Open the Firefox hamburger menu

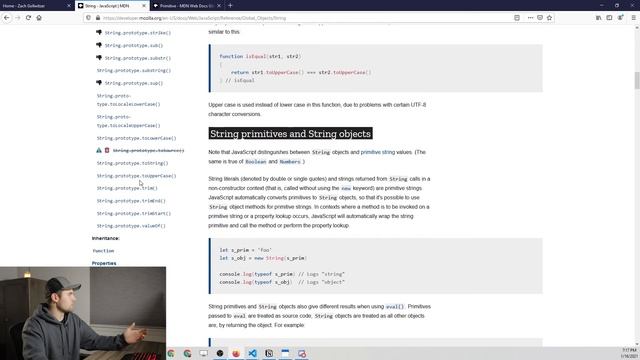(x=633, y=18)
